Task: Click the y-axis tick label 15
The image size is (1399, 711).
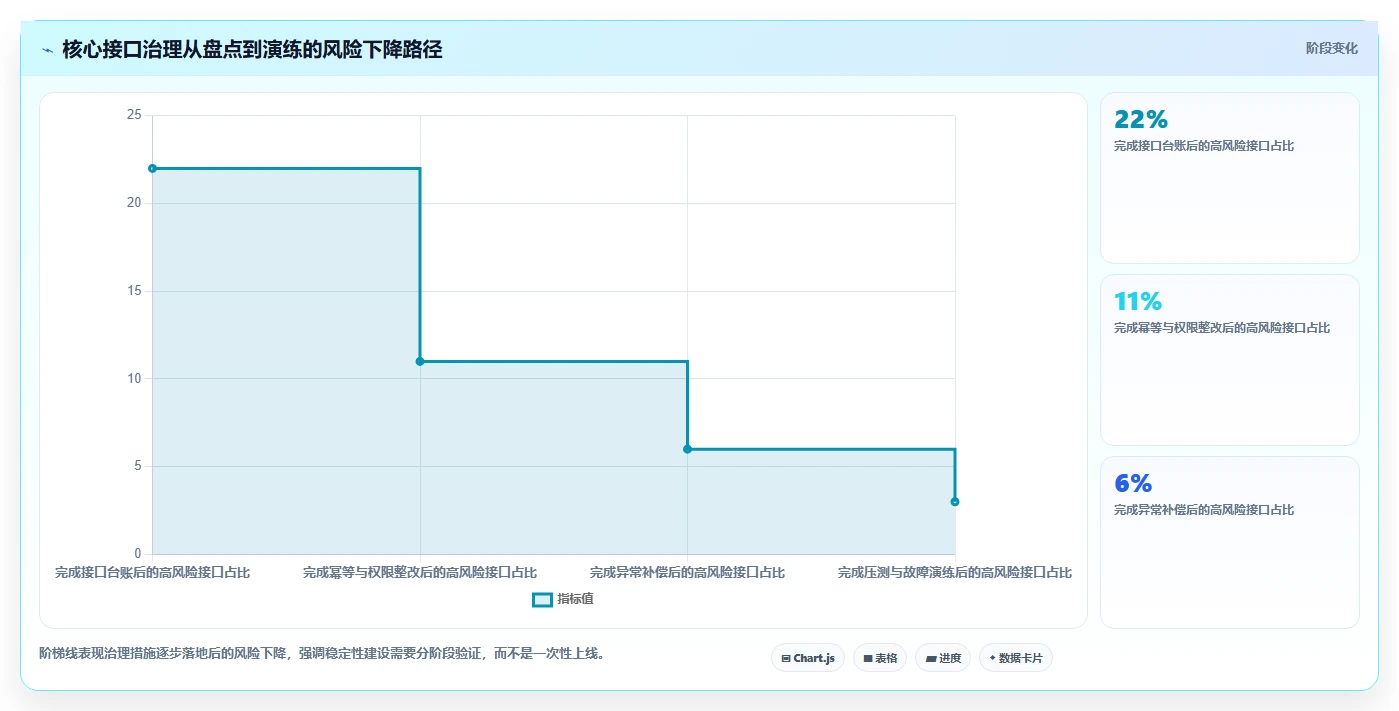Action: pos(134,291)
